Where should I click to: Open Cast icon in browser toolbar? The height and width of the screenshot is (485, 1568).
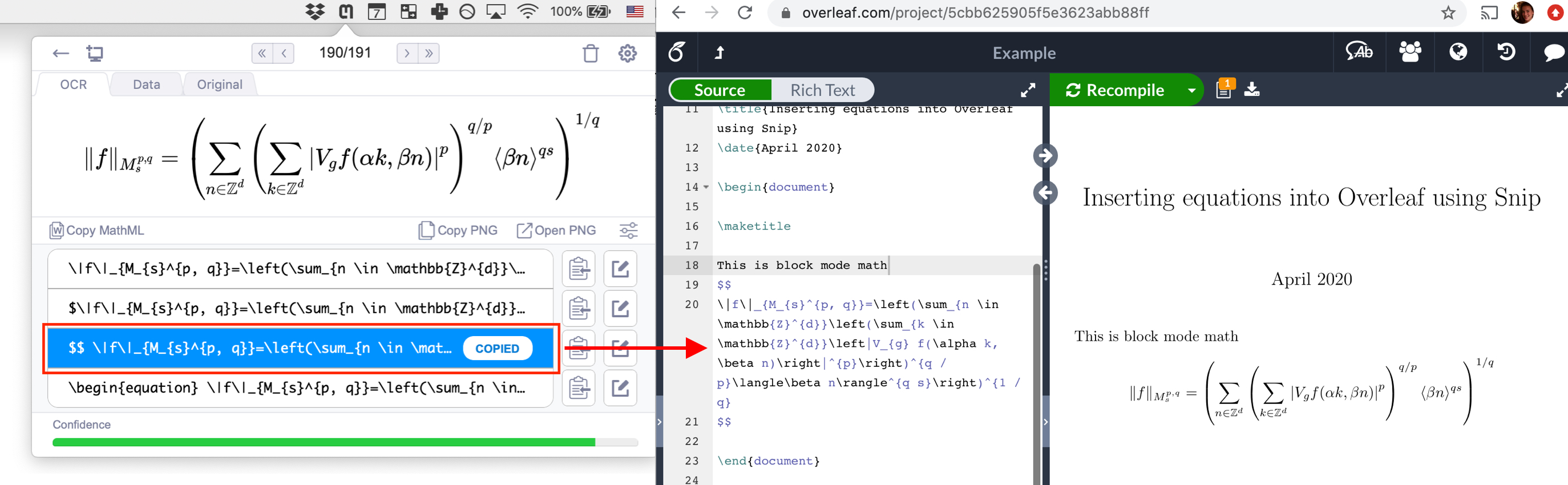1489,13
